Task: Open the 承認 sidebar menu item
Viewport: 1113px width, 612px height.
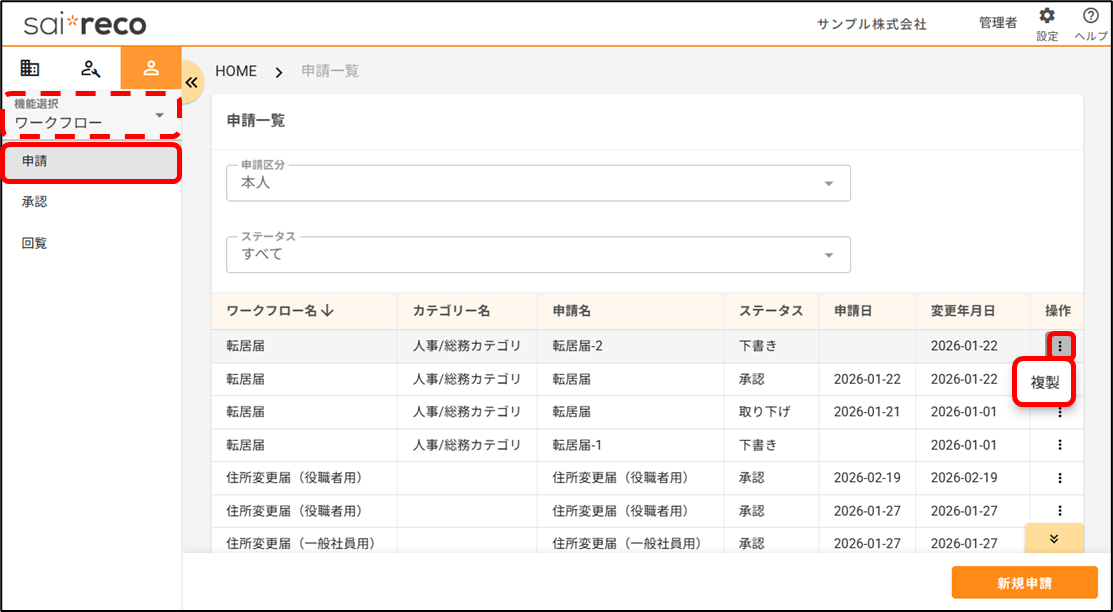Action: pos(35,202)
